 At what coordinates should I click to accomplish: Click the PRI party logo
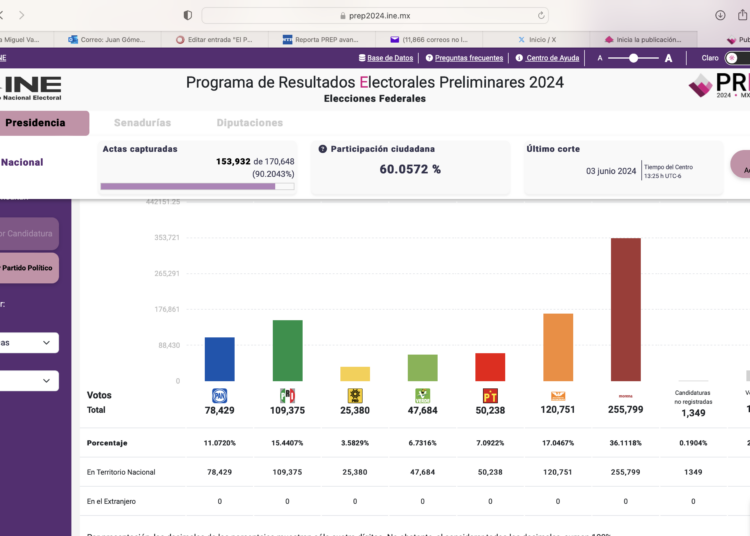coord(287,396)
